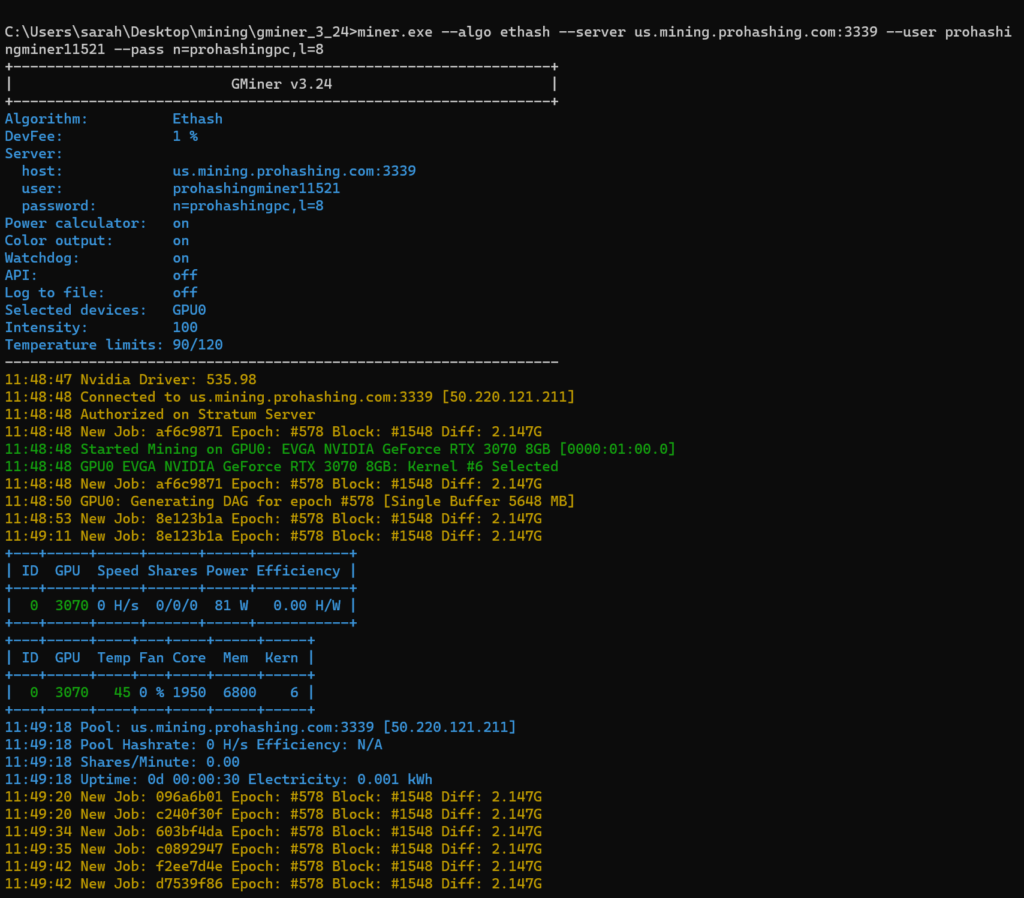Viewport: 1024px width, 898px height.
Task: Click the 'Started Mining on GPU0' log line
Action: point(340,449)
